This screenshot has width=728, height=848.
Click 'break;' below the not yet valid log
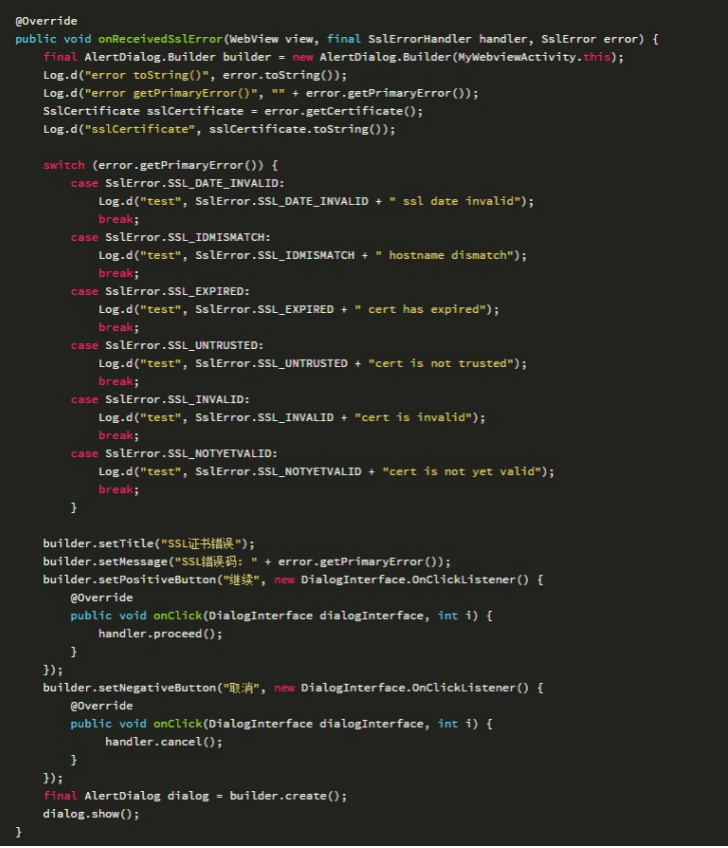(118, 489)
